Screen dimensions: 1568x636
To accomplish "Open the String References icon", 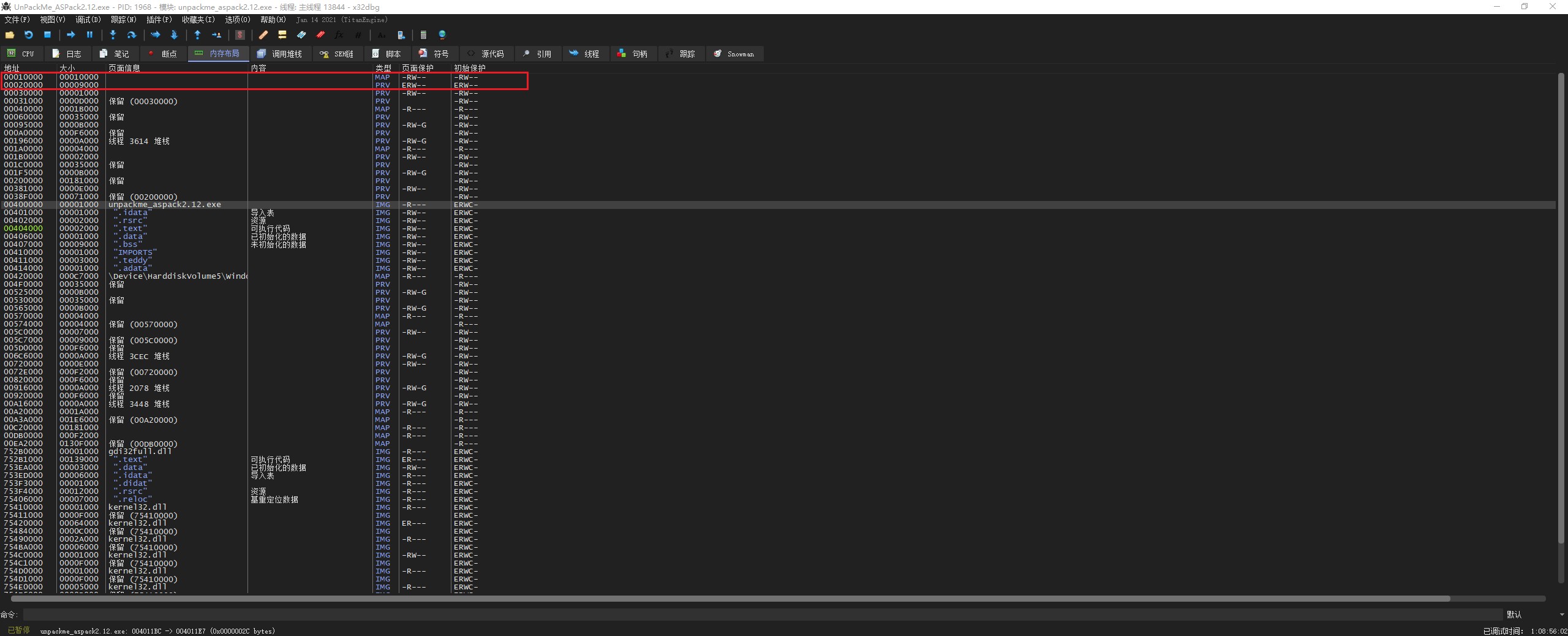I will (382, 35).
